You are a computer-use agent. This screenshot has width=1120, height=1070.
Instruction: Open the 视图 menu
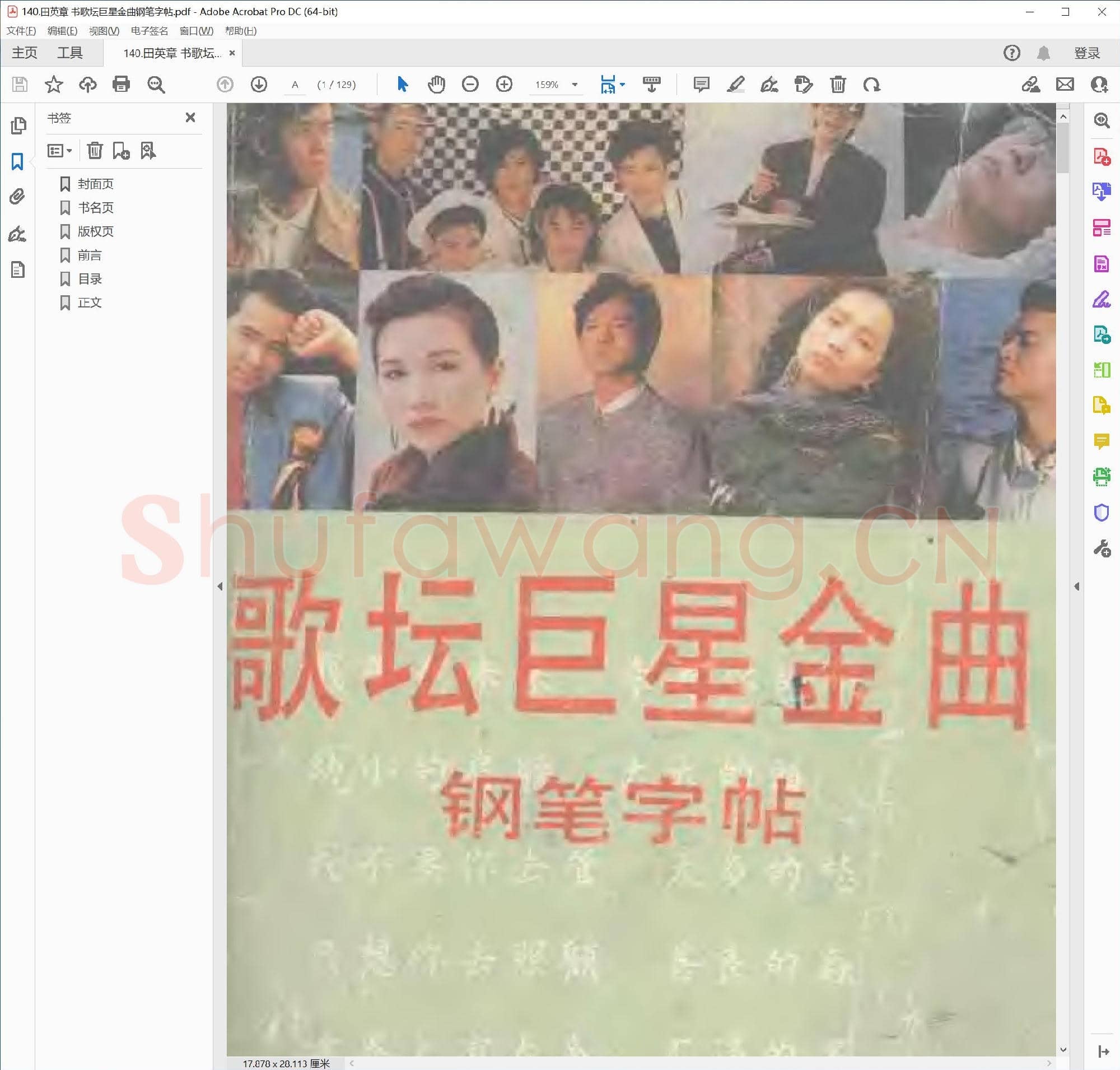click(104, 31)
